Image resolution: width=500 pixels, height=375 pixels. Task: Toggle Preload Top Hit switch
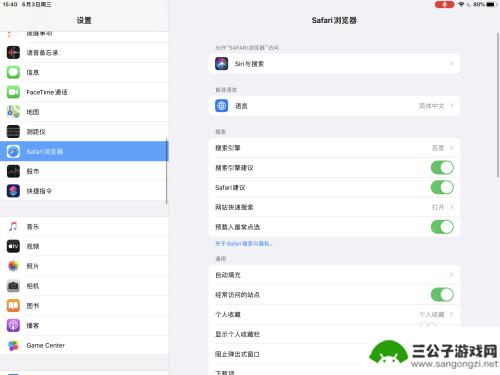point(442,227)
